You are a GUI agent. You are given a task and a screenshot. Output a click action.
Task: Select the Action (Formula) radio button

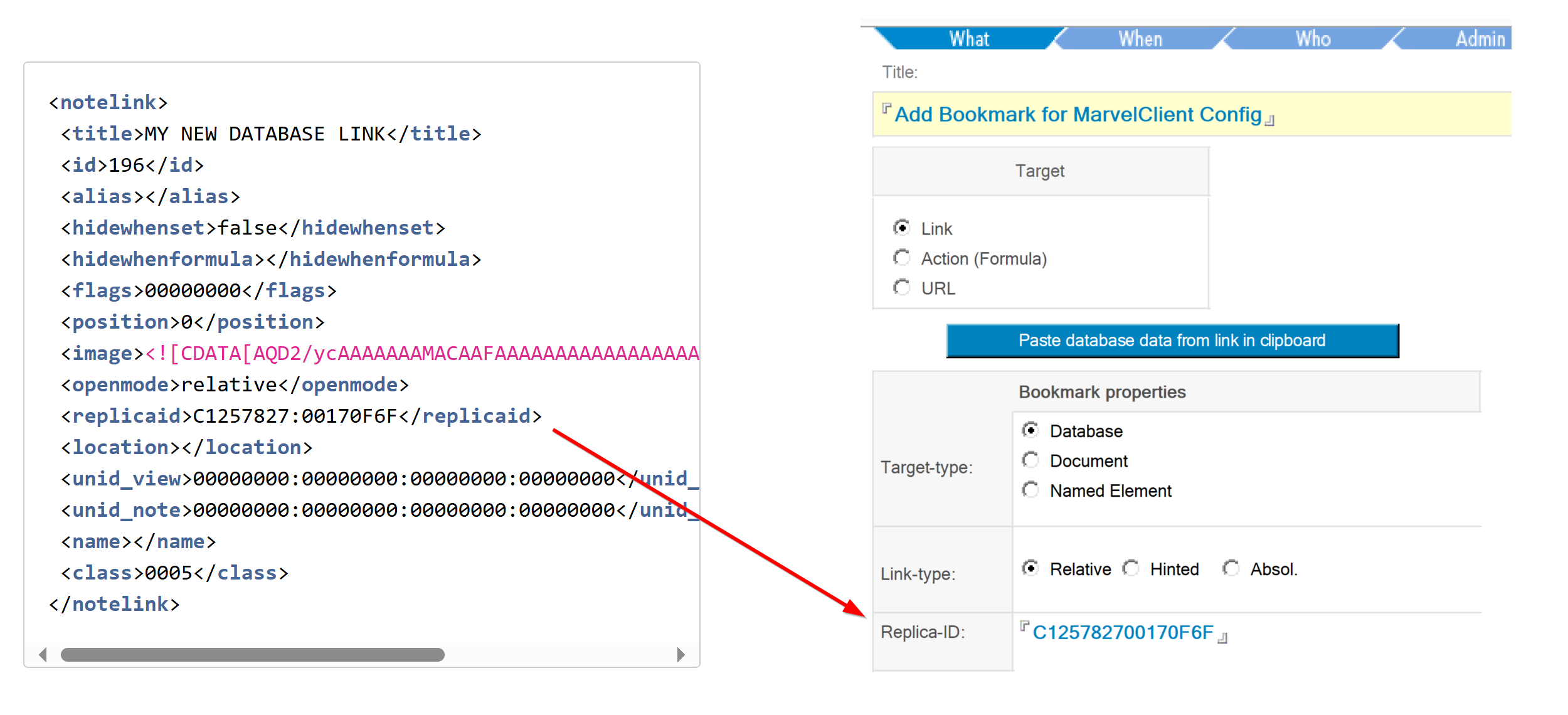tap(902, 257)
